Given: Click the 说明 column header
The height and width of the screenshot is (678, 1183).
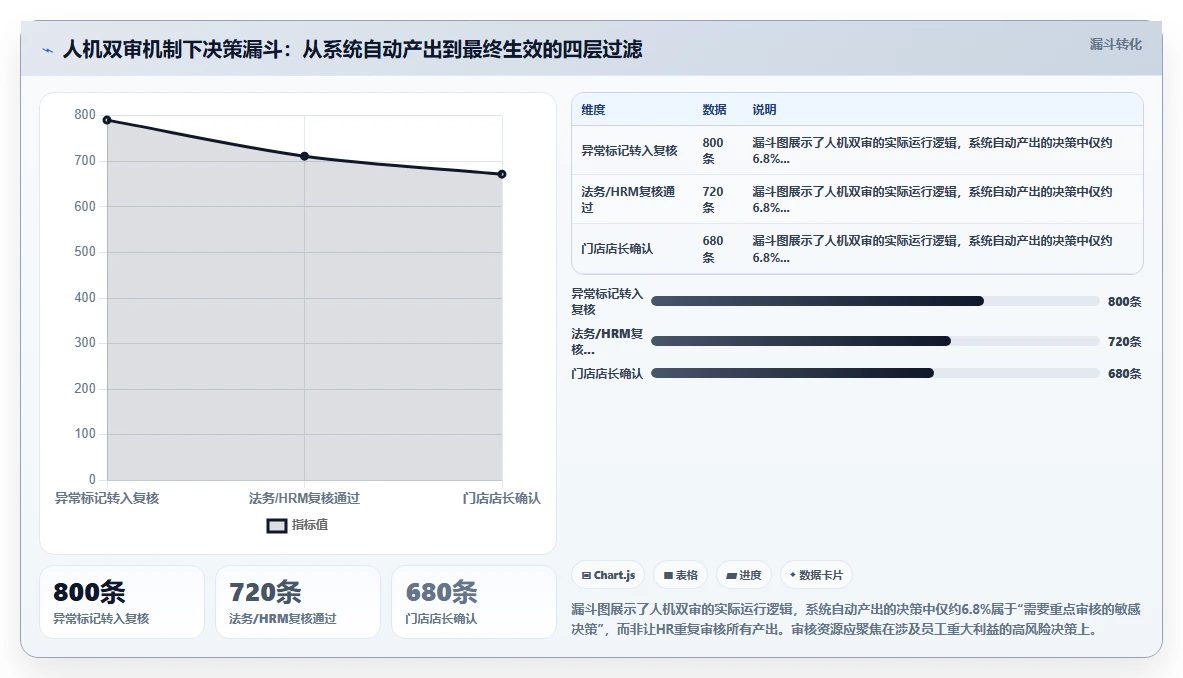Looking at the screenshot, I should click(x=764, y=109).
